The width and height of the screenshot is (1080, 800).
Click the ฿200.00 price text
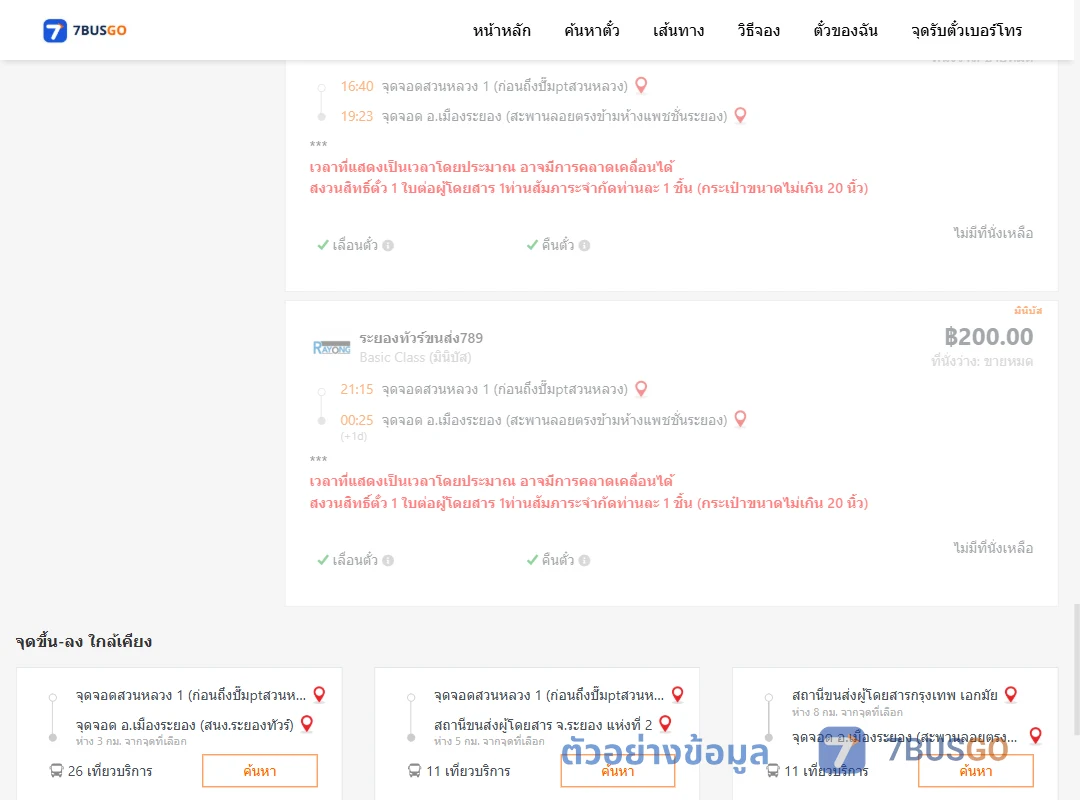point(988,336)
